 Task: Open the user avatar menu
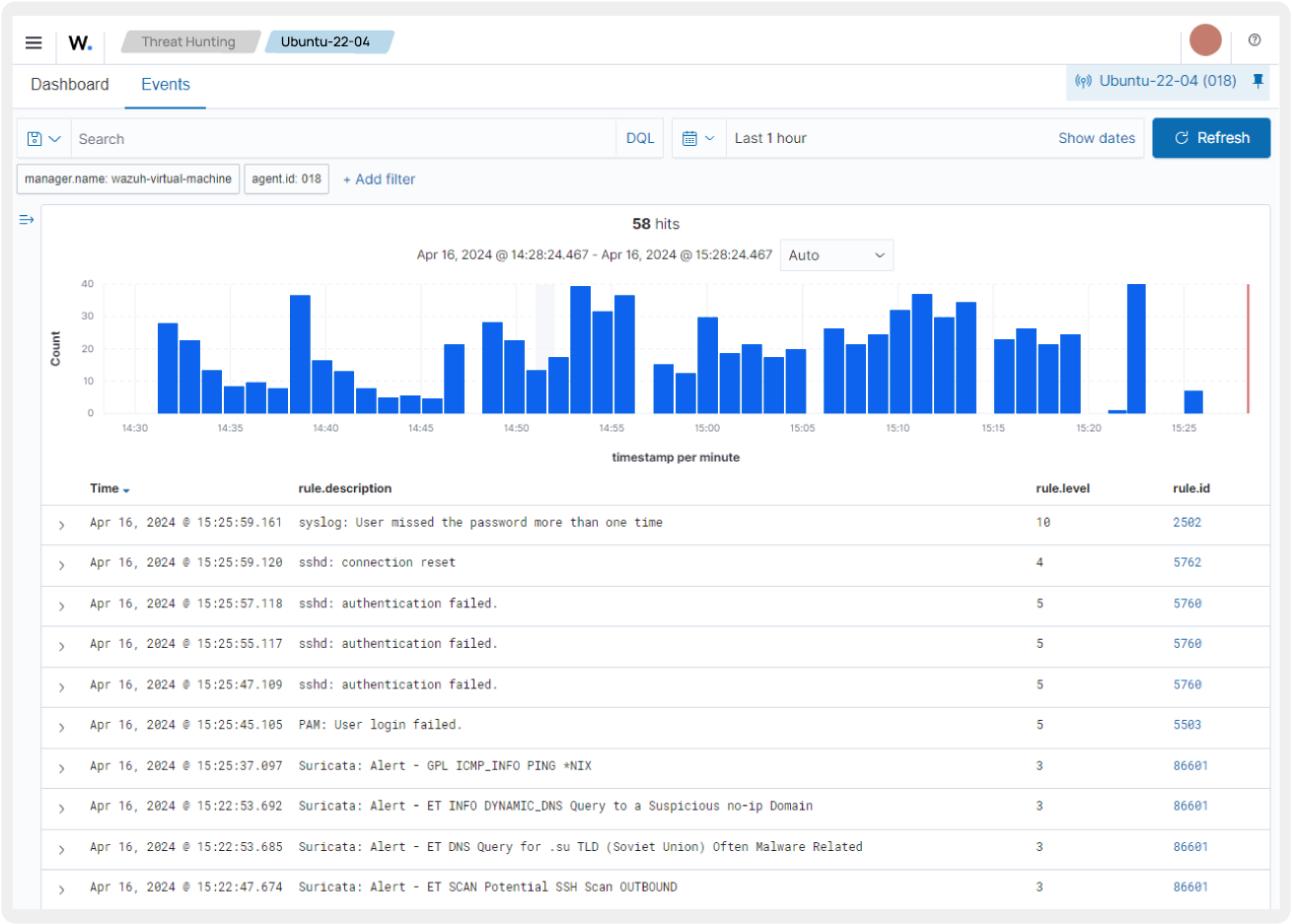coord(1207,39)
